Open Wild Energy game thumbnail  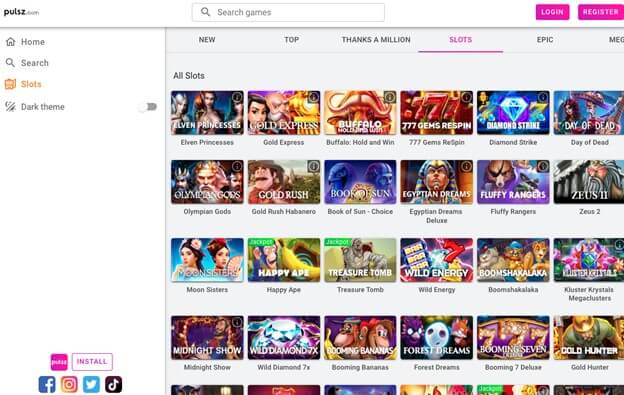pos(437,260)
